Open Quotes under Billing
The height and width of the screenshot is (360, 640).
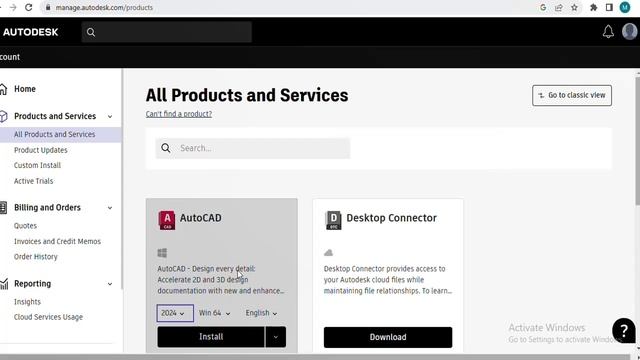[25, 226]
